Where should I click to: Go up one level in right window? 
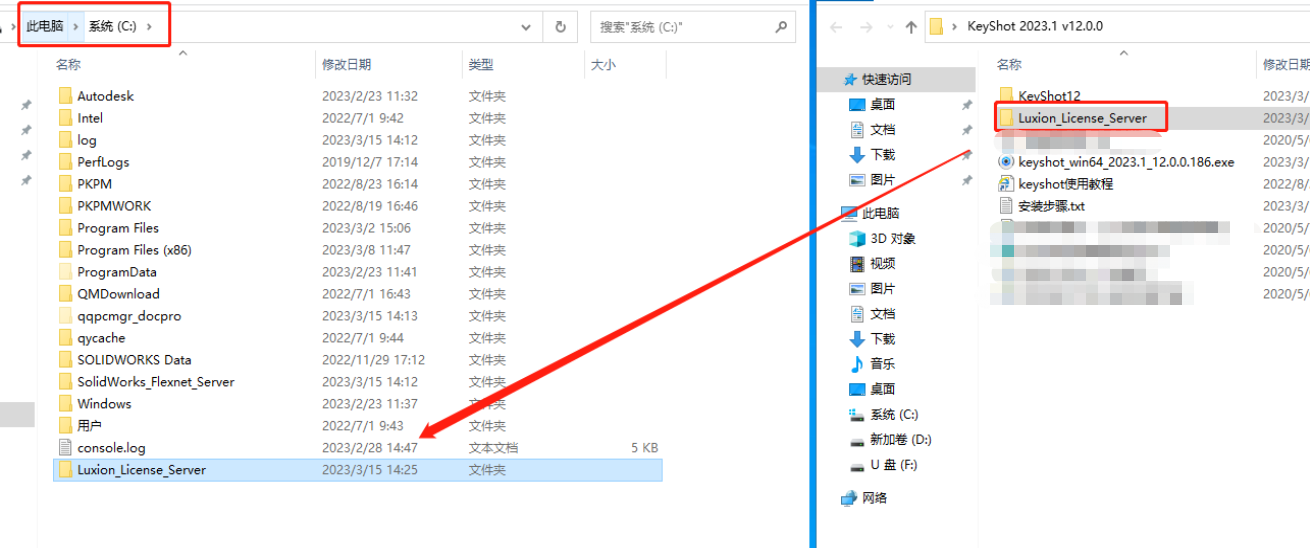coord(911,27)
